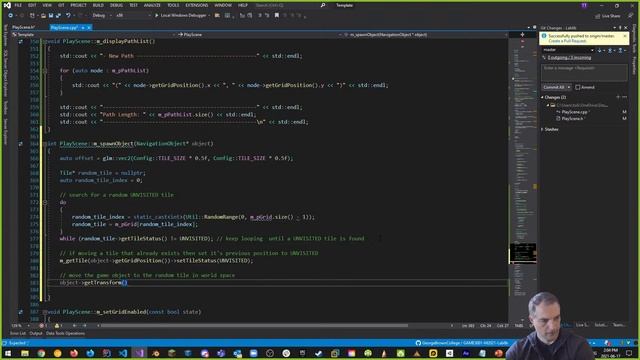This screenshot has height=360, width=640.
Task: Open the Data Tools Operations tab
Action: click(65, 333)
